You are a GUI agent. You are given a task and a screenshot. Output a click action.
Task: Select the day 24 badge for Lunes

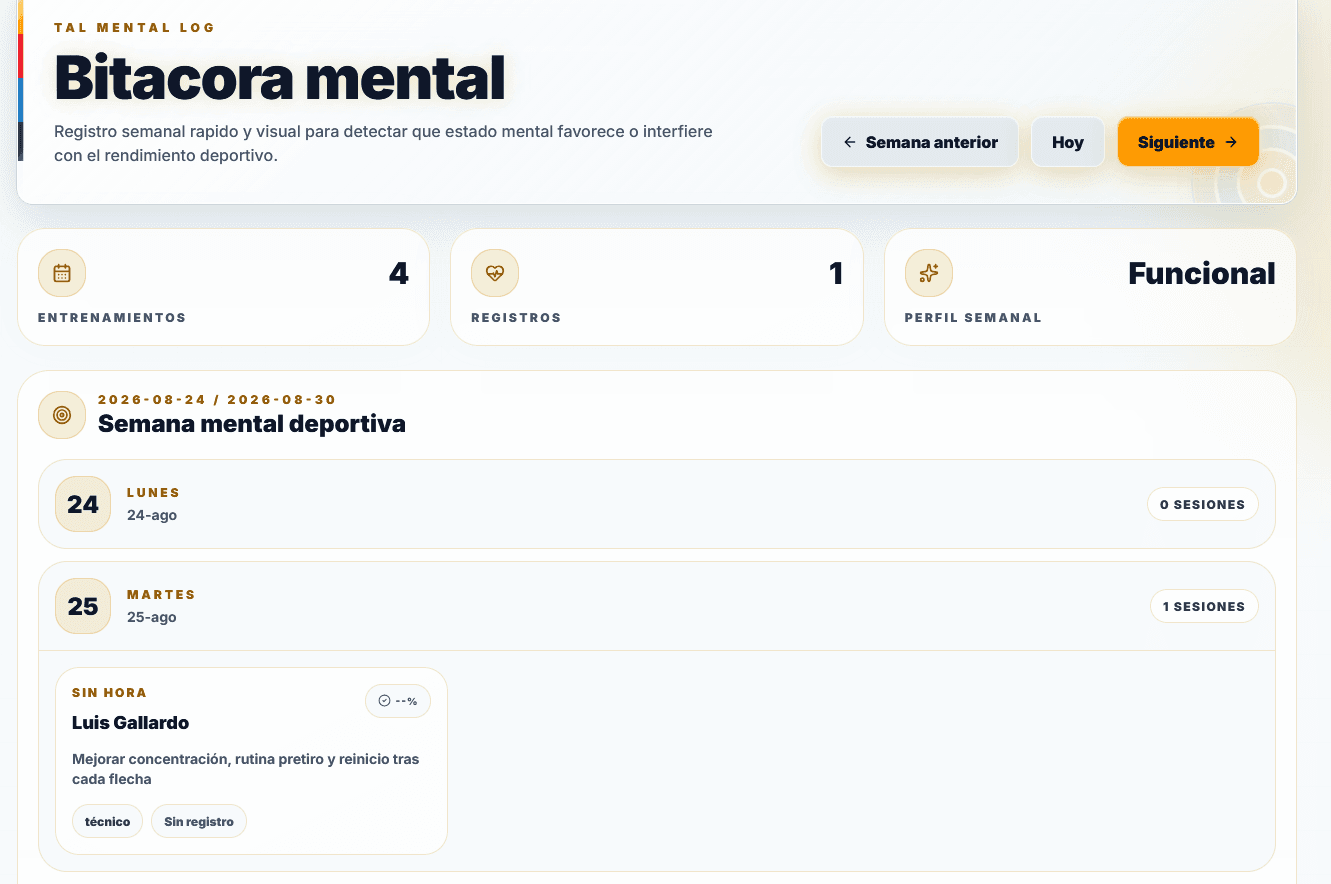point(83,504)
